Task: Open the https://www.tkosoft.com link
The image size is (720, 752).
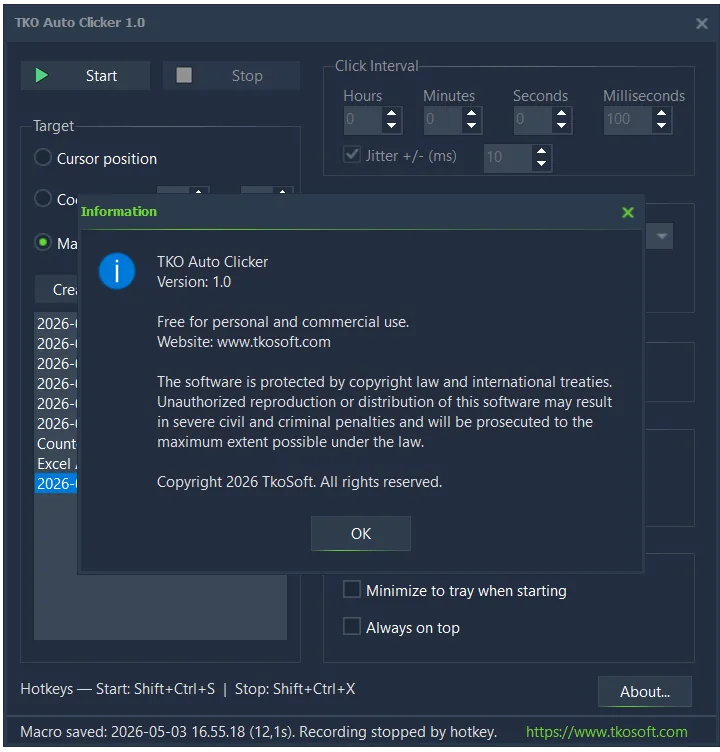Action: [606, 731]
